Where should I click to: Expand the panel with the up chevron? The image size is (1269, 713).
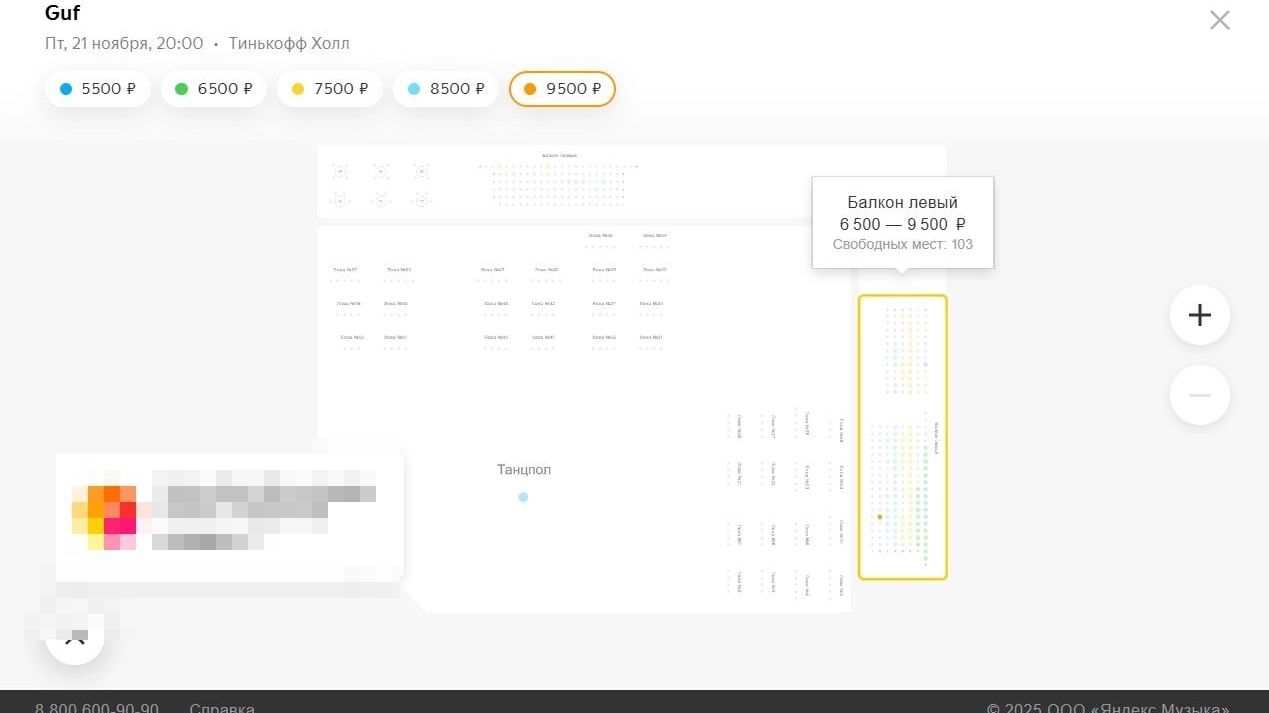tap(75, 640)
